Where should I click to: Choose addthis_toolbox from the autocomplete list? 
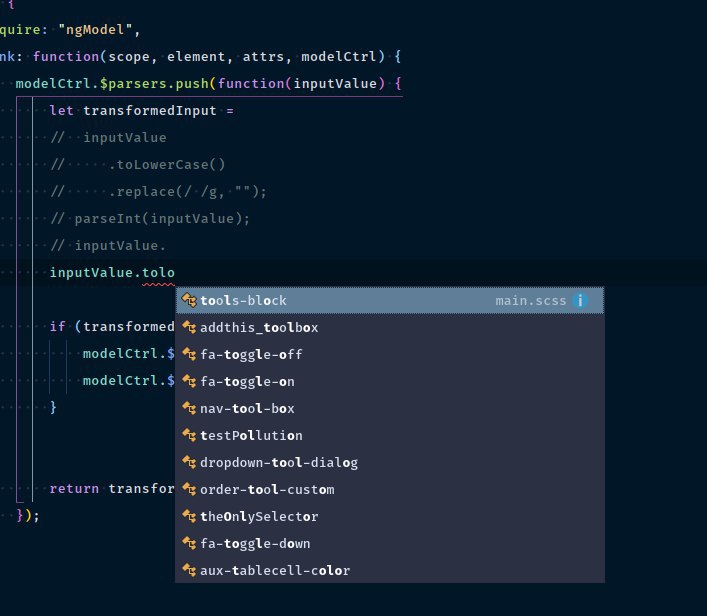390,327
